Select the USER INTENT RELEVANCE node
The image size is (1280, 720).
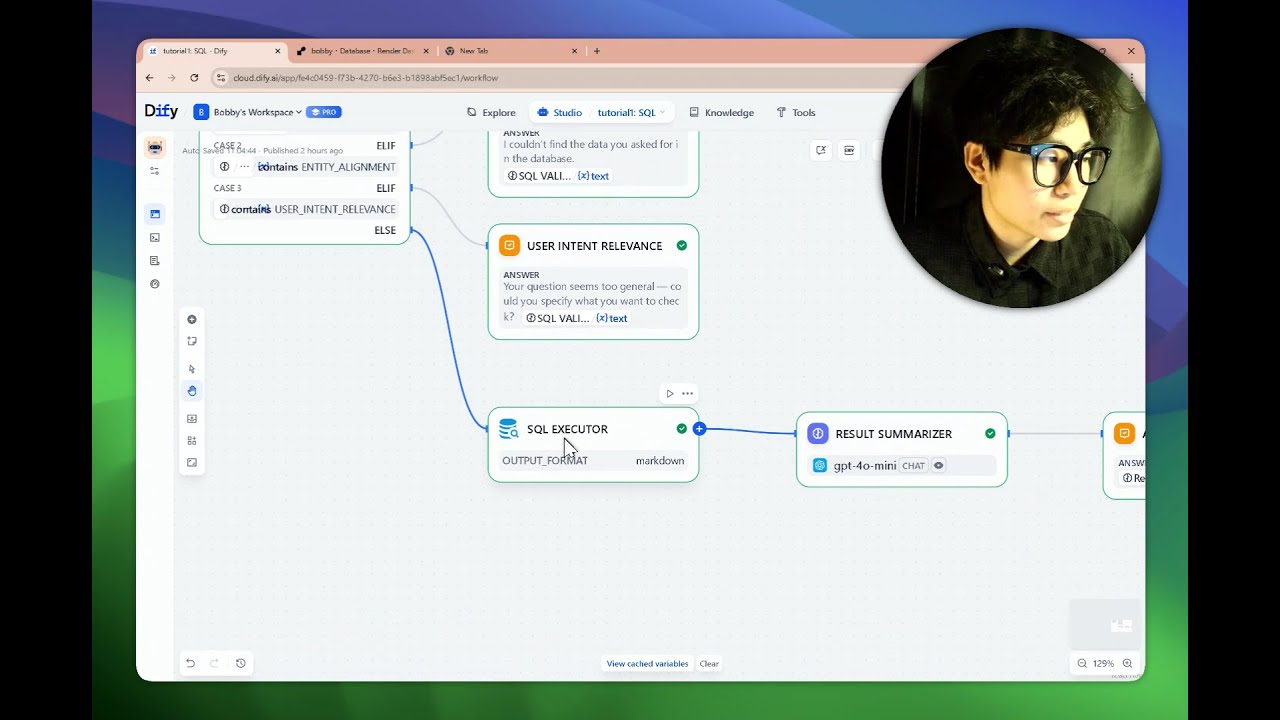(593, 282)
